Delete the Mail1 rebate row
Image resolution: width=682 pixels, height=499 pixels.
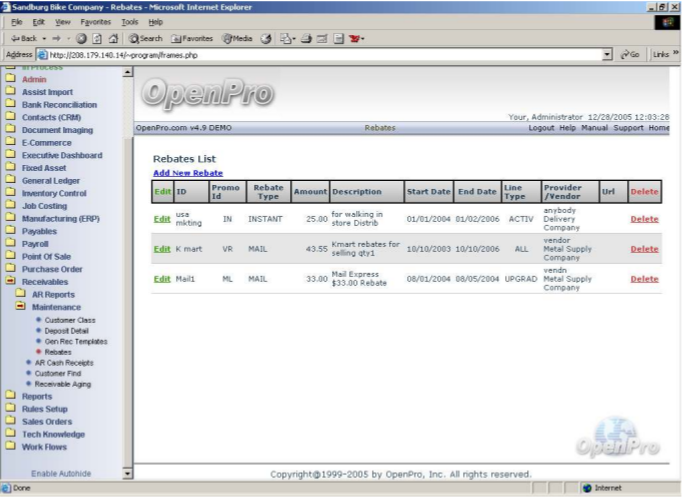[644, 279]
